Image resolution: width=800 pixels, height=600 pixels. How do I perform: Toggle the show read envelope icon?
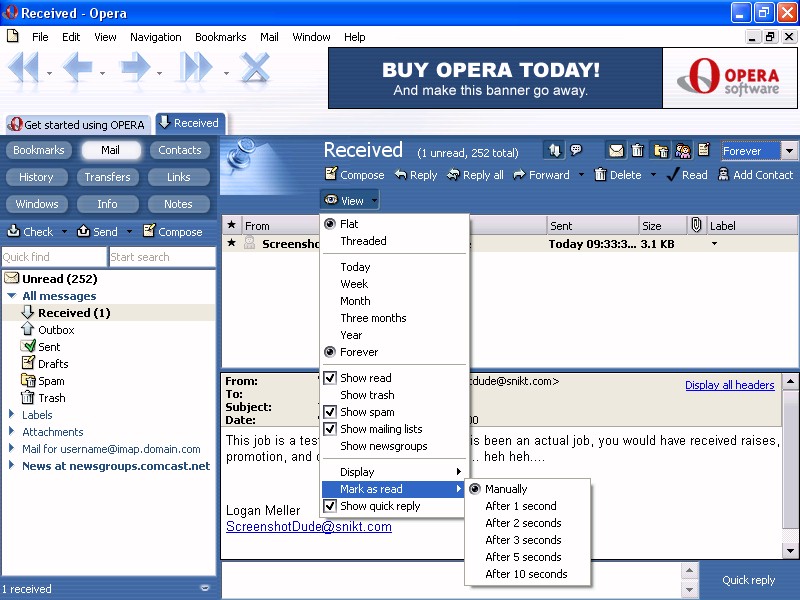(616, 151)
